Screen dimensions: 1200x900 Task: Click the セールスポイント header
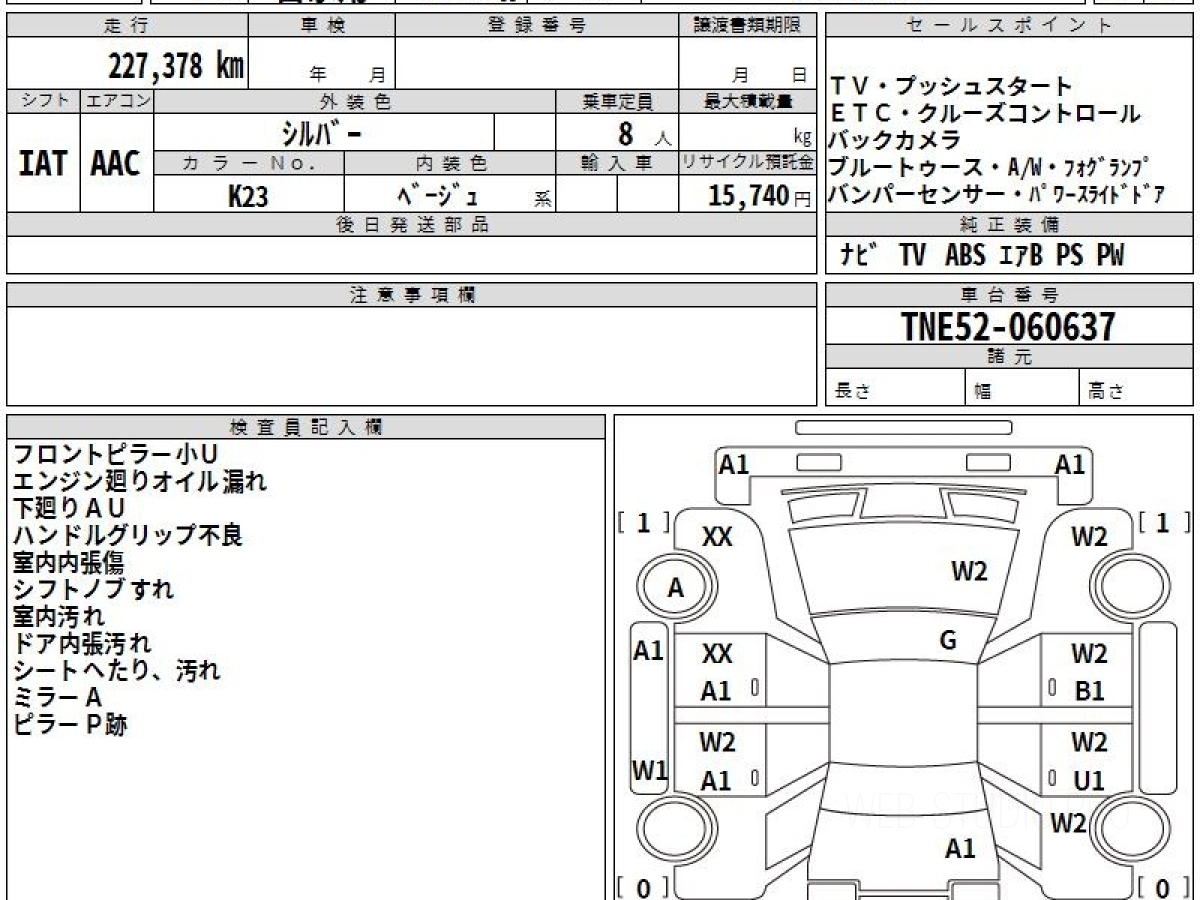point(1008,26)
